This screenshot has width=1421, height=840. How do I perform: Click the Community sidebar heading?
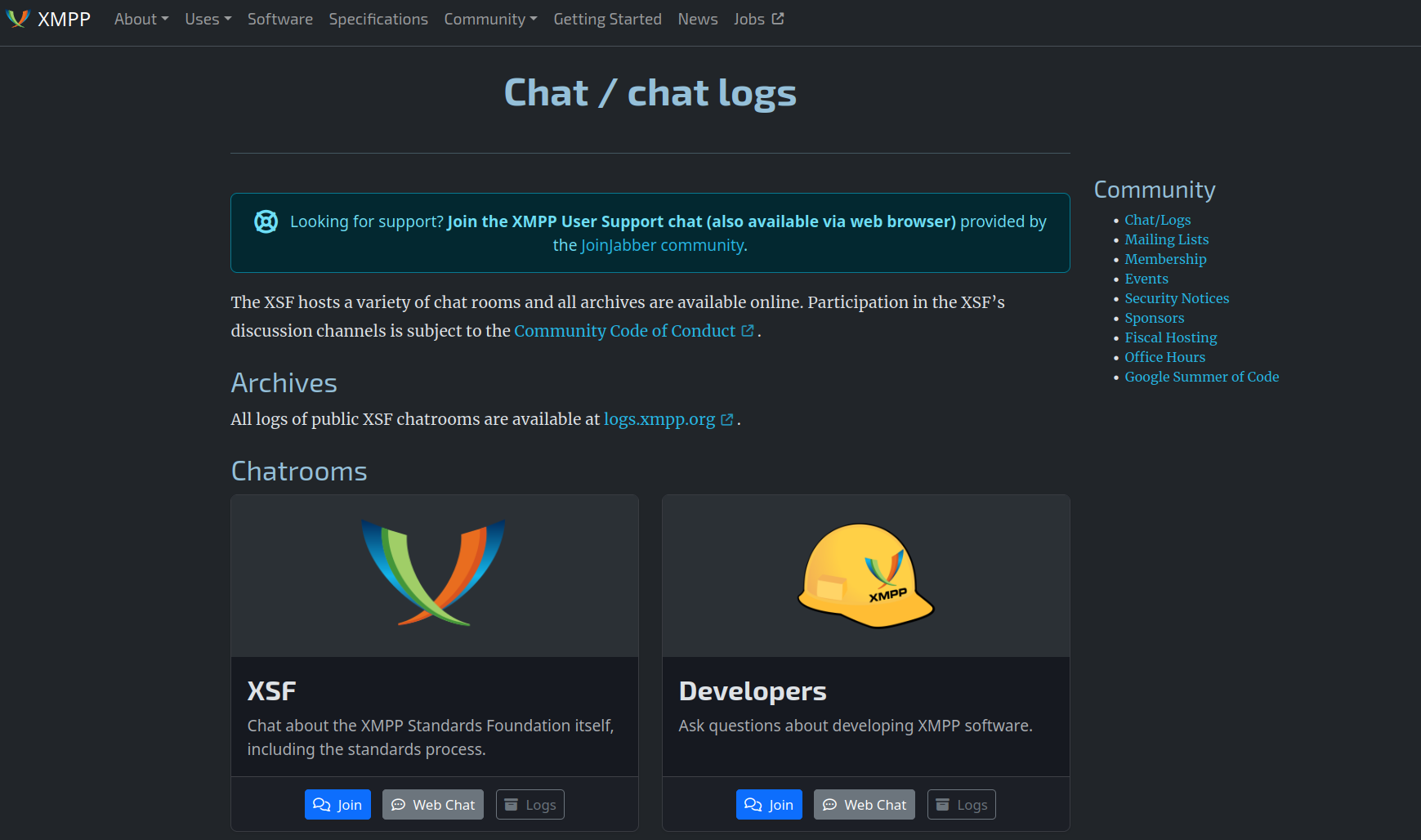(1155, 190)
